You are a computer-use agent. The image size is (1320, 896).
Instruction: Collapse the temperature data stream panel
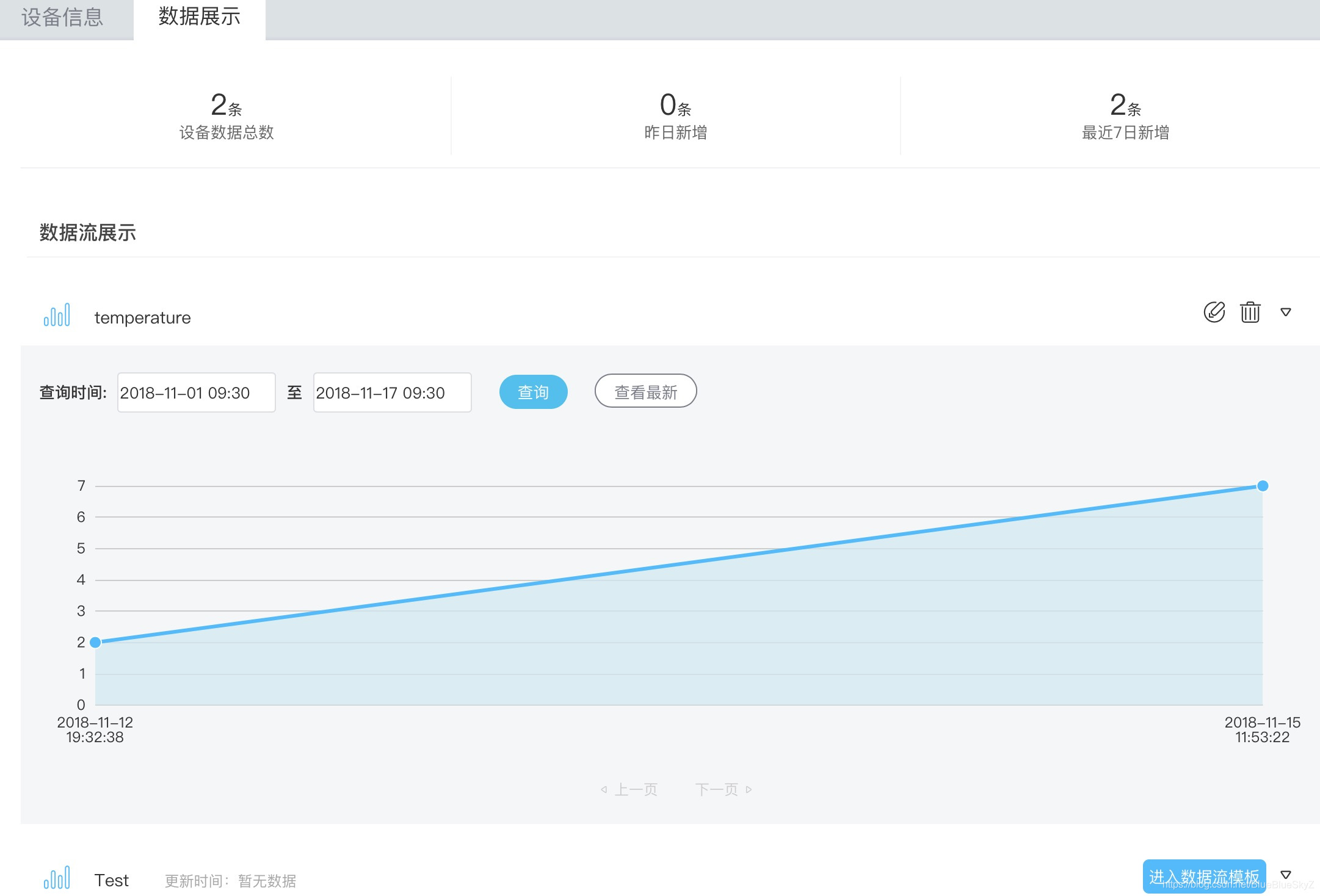(x=1286, y=312)
